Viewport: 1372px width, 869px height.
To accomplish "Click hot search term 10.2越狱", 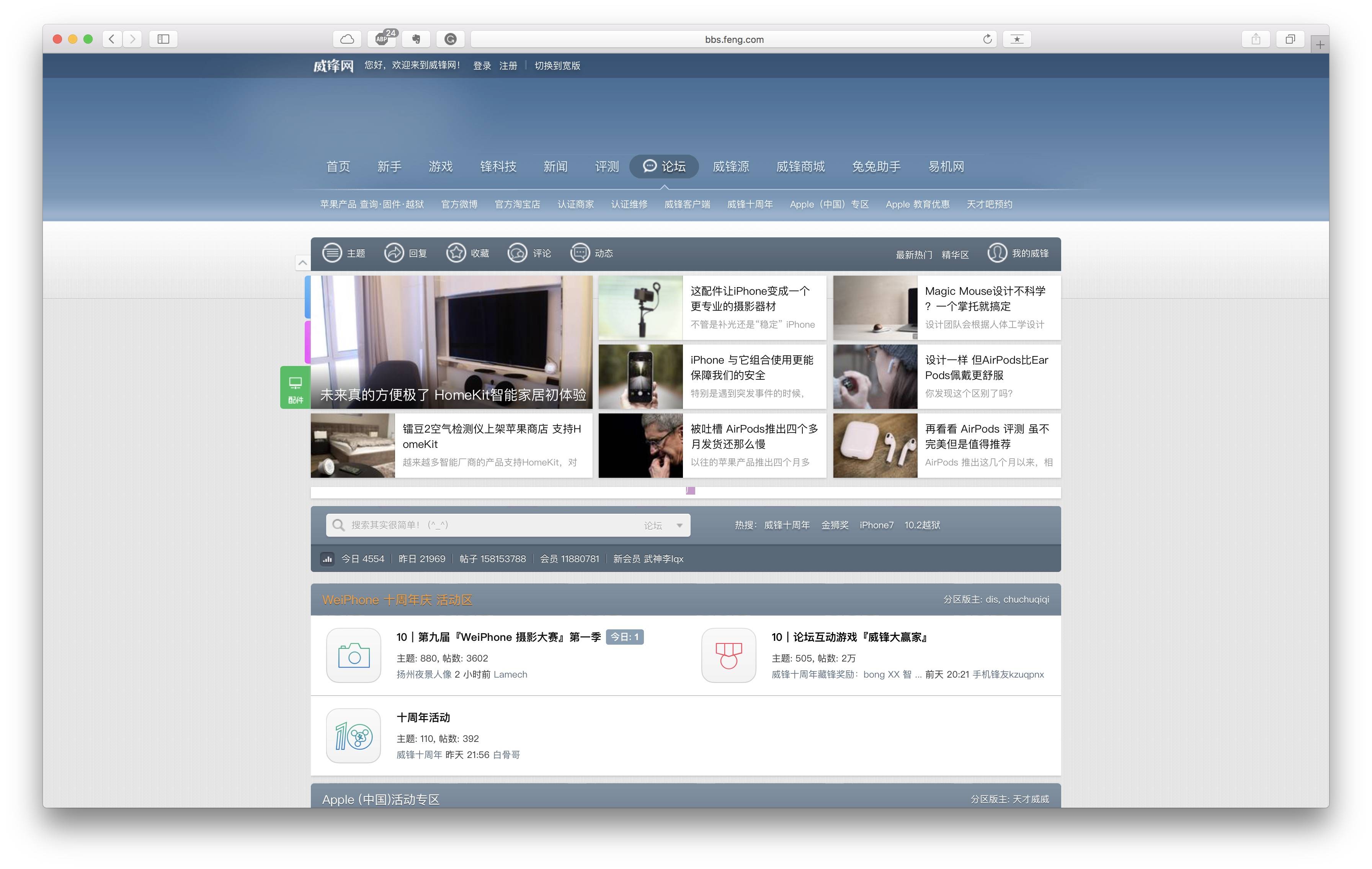I will (922, 525).
